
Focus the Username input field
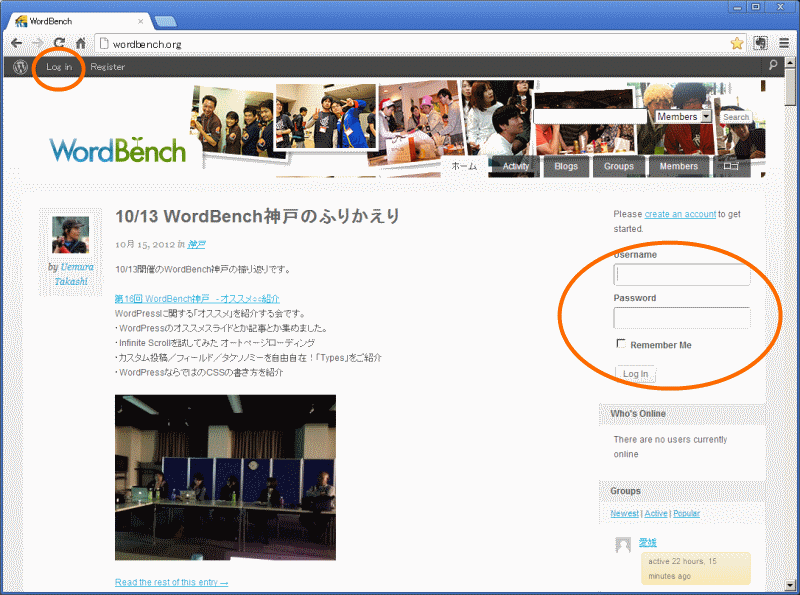click(682, 275)
